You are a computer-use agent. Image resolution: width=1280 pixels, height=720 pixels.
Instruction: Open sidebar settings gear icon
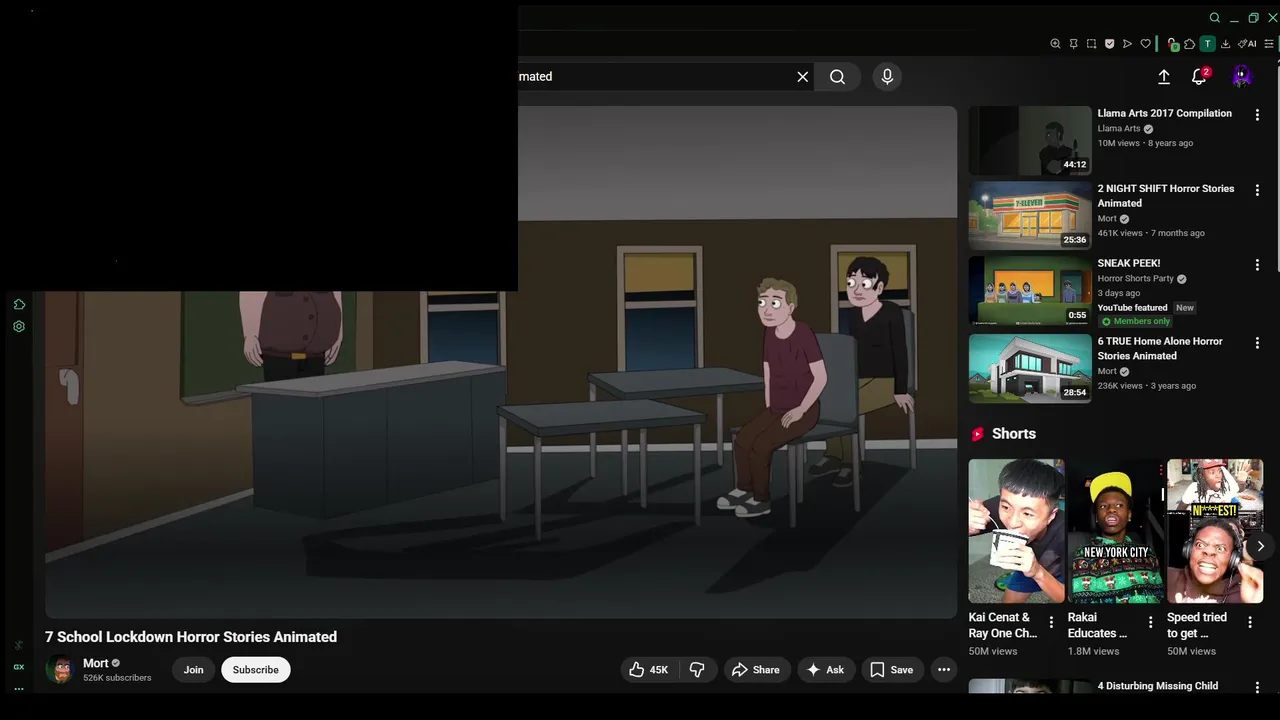click(19, 326)
